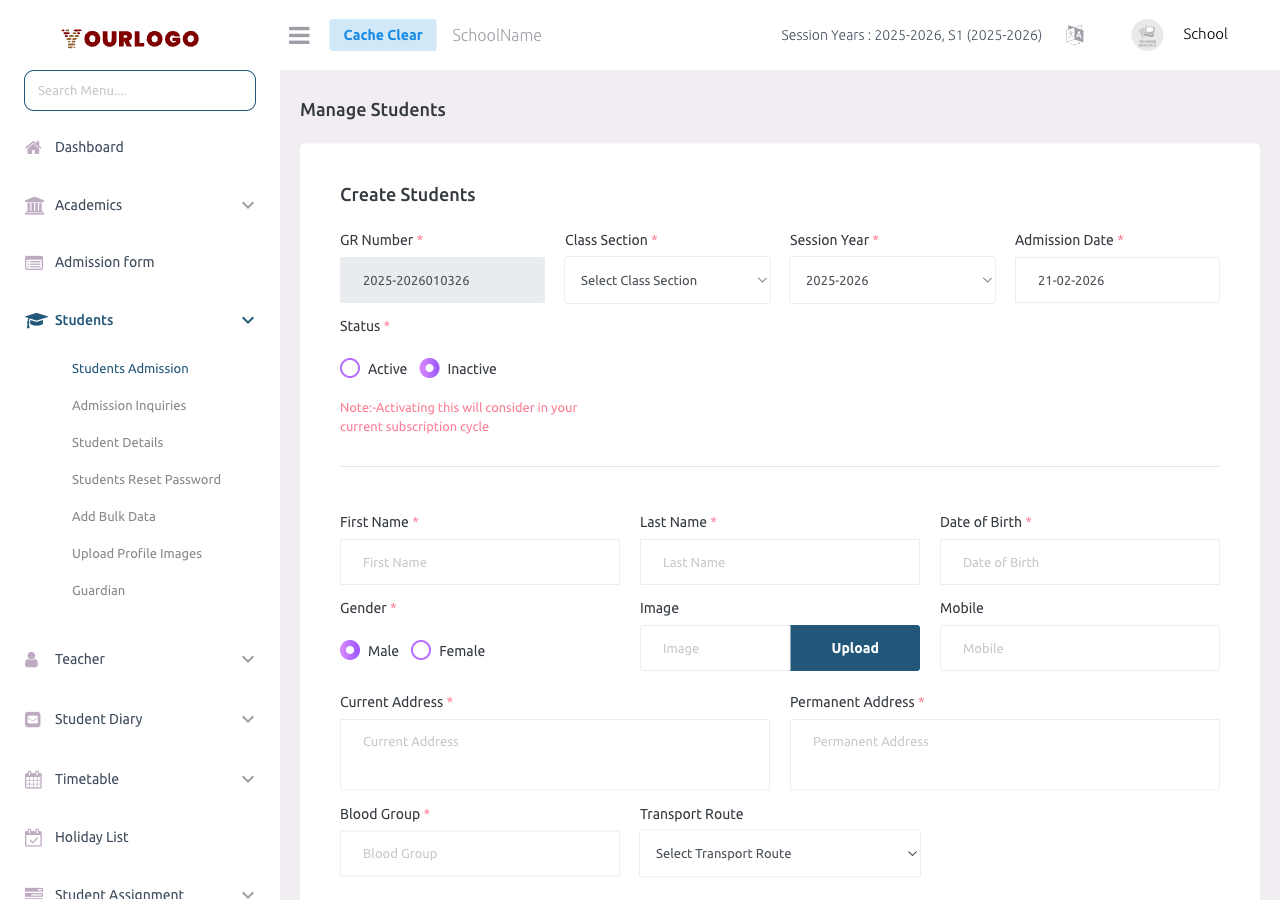Image resolution: width=1280 pixels, height=900 pixels.
Task: Click the Student Diary icon
Action: pyautogui.click(x=34, y=720)
